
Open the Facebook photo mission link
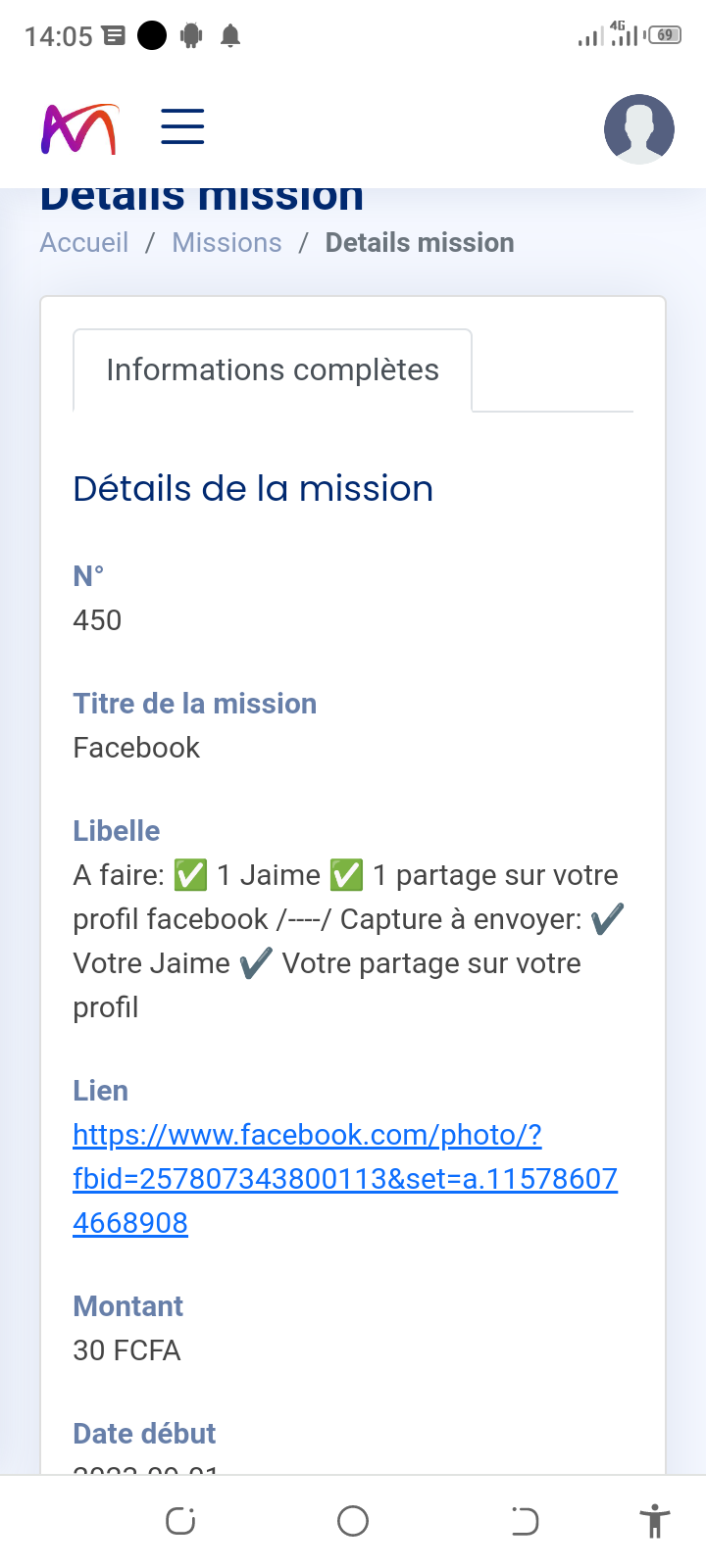[x=345, y=1178]
